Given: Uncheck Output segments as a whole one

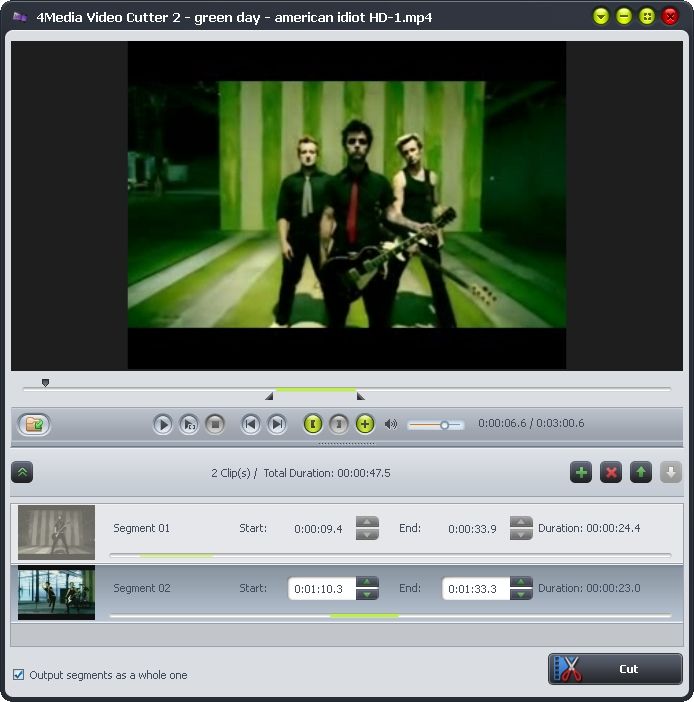Looking at the screenshot, I should [x=18, y=674].
